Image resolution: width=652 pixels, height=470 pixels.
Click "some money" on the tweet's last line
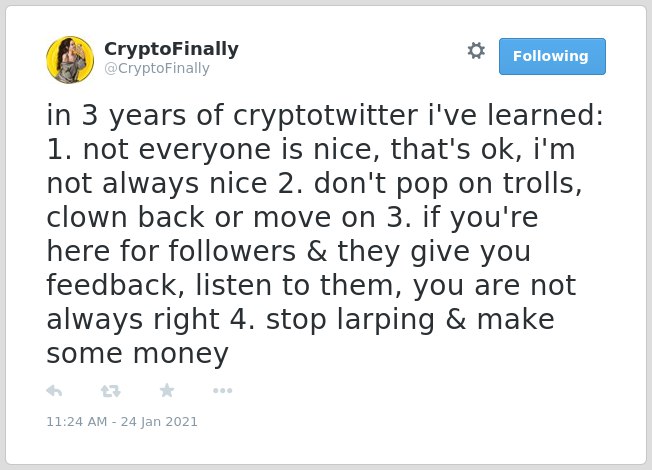coord(138,354)
